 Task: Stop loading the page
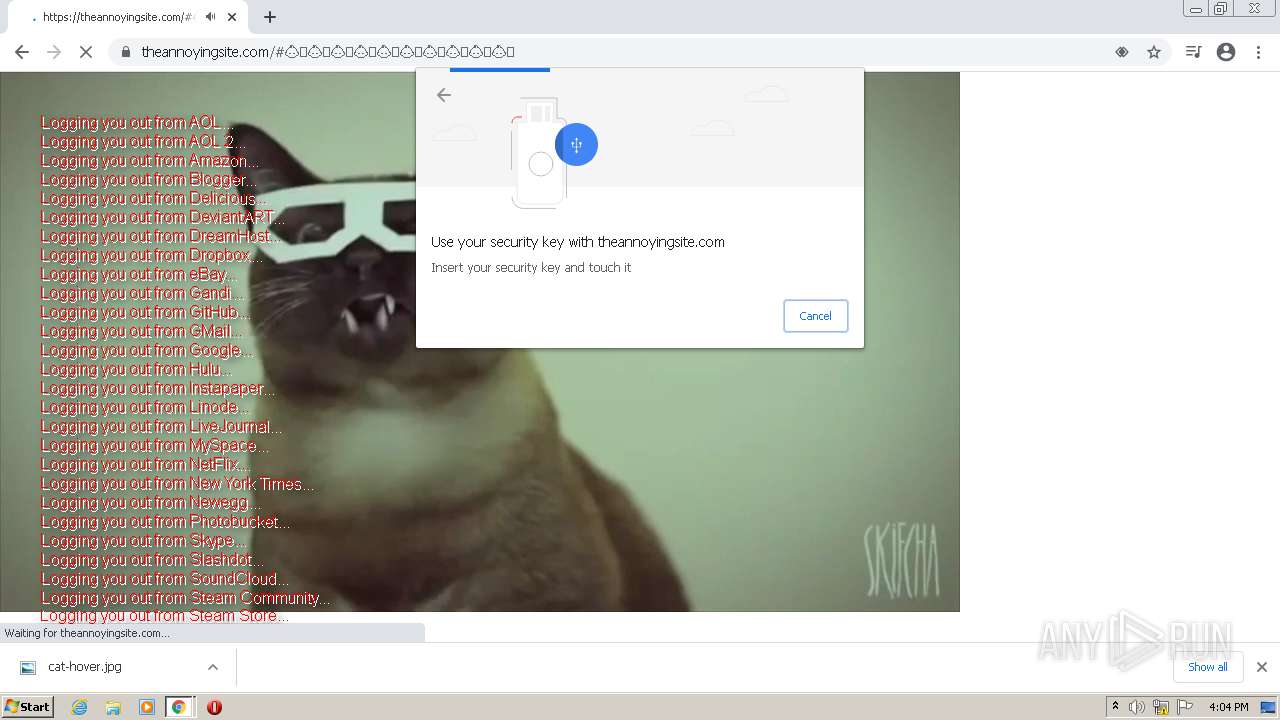click(86, 52)
